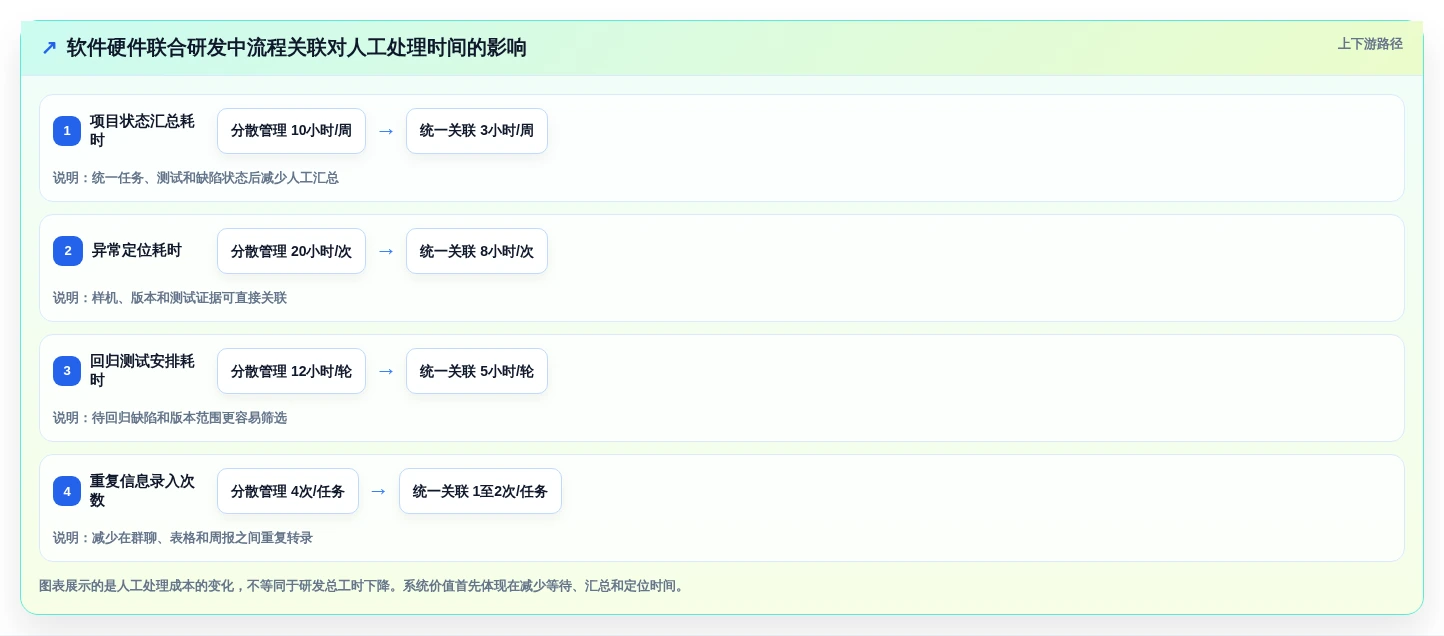Click the 分散管理 20小时/次 pill
Screen dimensions: 1444x636
click(x=291, y=251)
